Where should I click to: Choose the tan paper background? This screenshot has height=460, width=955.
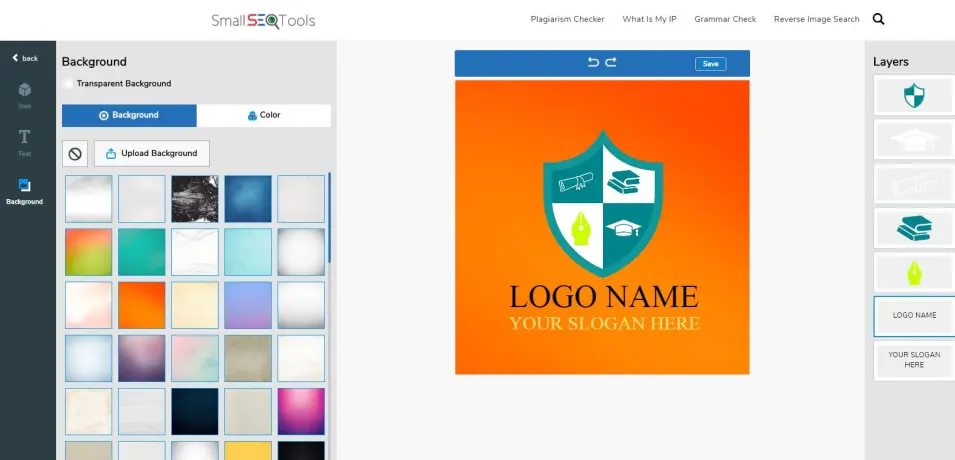248,358
